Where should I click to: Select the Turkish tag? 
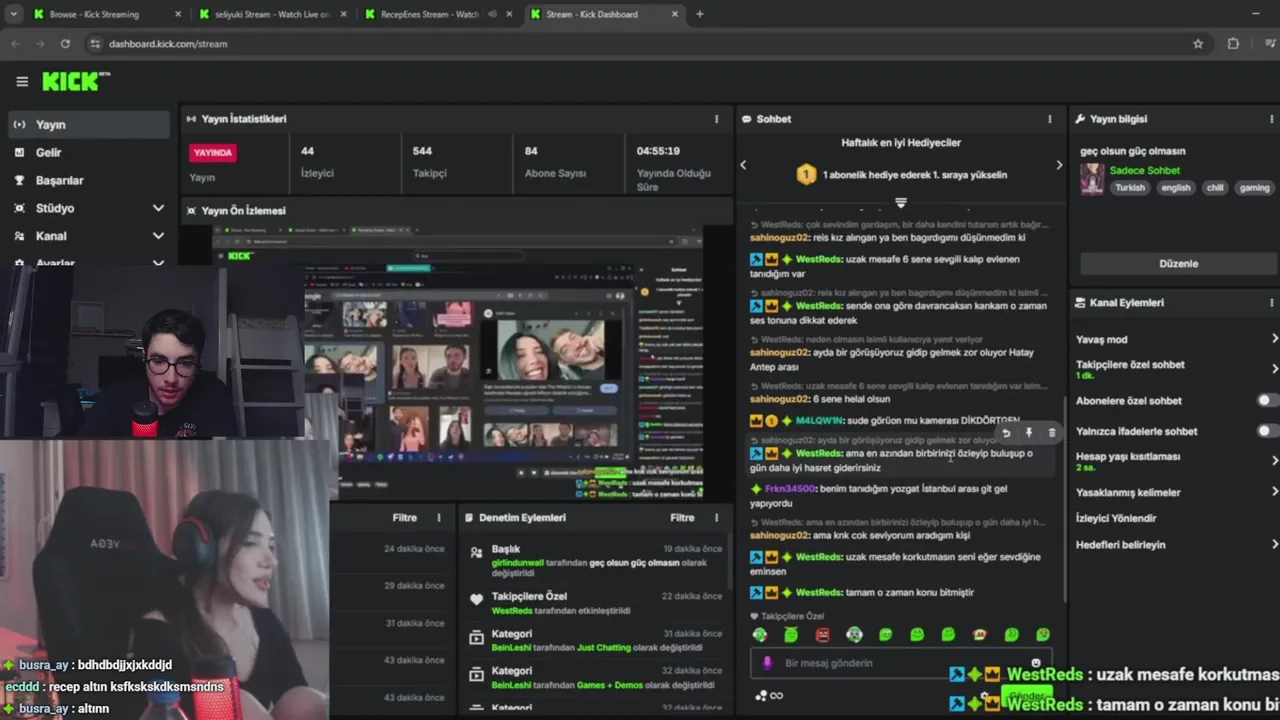click(x=1130, y=187)
